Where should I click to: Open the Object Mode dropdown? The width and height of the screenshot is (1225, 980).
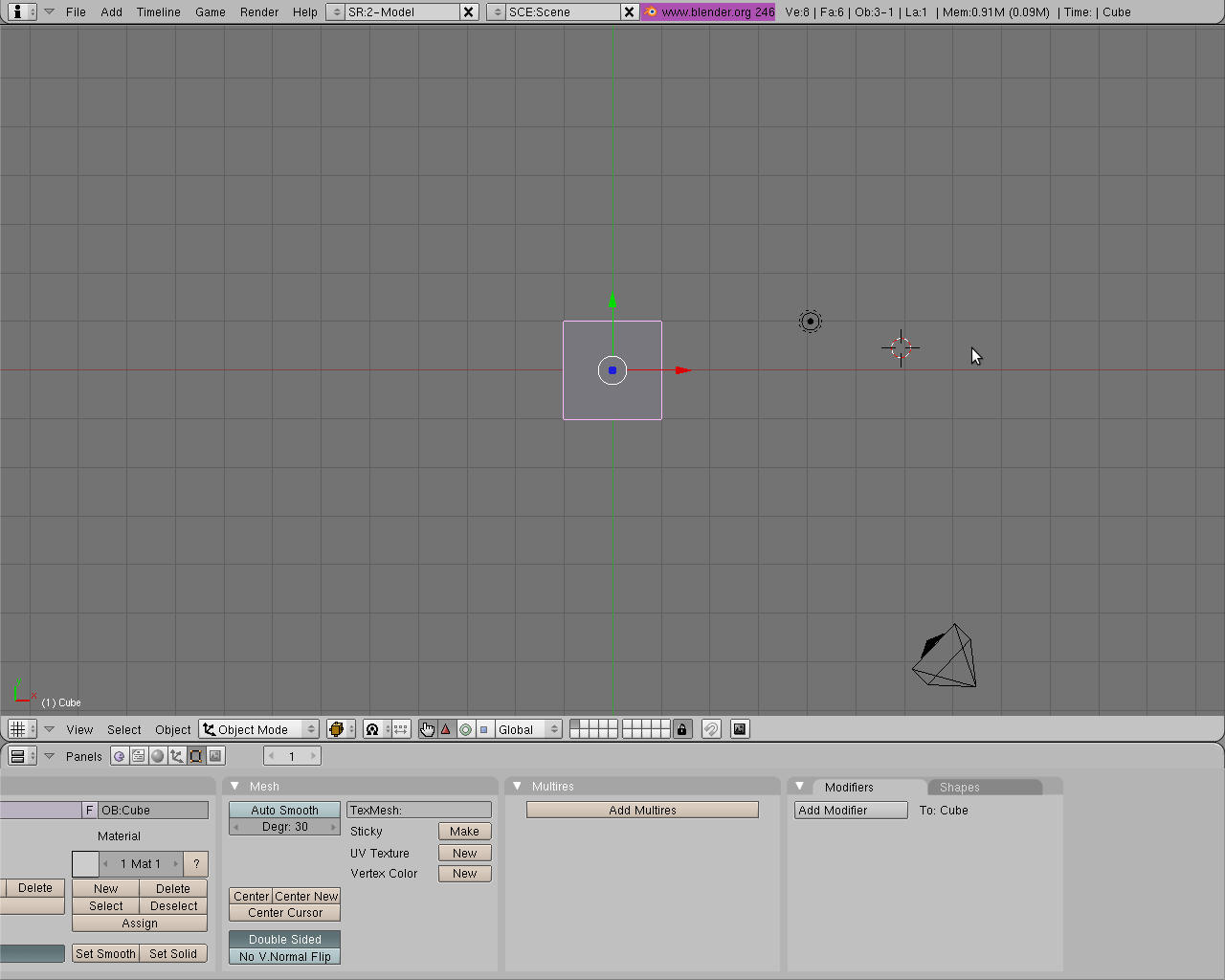coord(258,729)
